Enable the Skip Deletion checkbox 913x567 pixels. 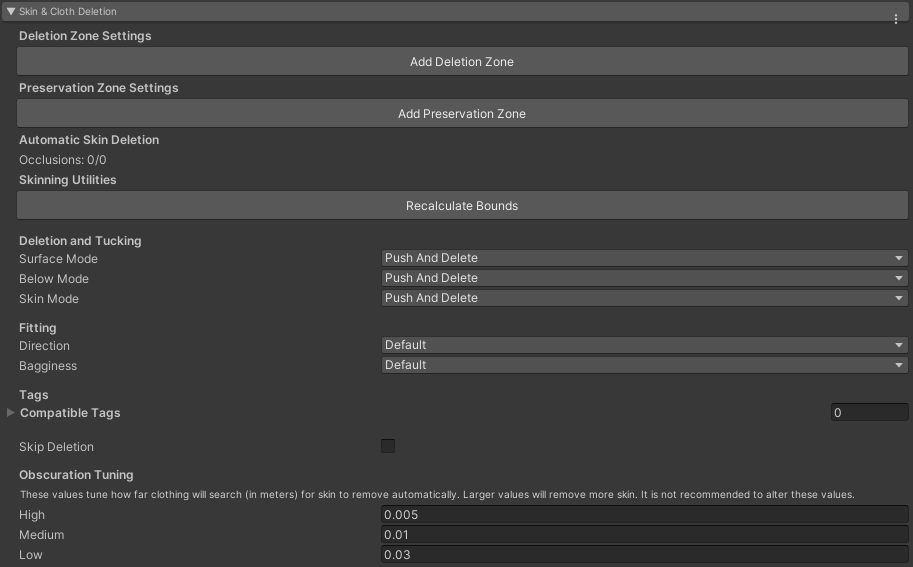[388, 446]
